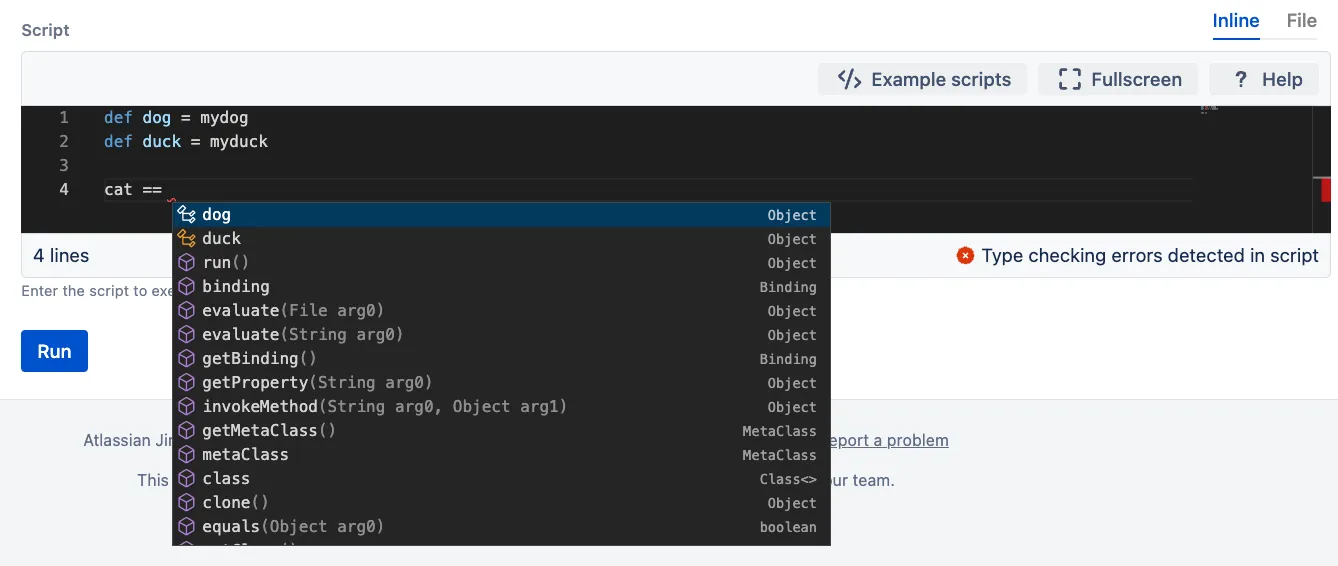Screen dimensions: 1338x566
Task: Open the Help button
Action: 1264,79
